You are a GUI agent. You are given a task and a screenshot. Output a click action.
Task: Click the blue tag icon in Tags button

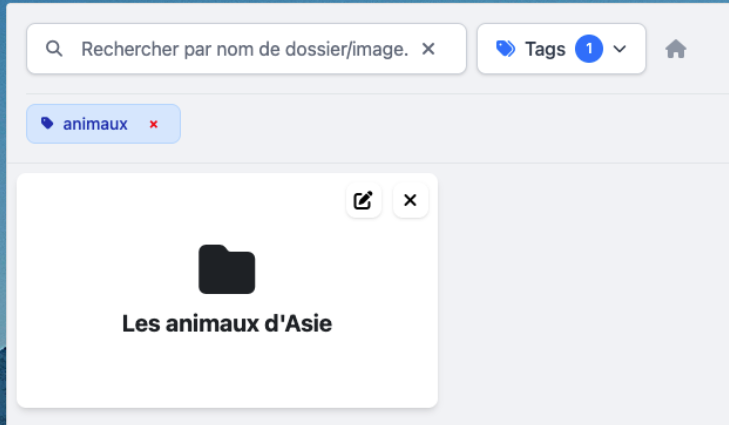click(x=506, y=49)
